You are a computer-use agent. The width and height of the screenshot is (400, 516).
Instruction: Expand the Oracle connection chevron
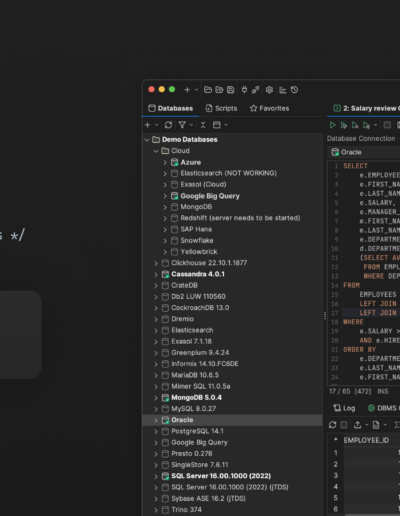(x=156, y=420)
